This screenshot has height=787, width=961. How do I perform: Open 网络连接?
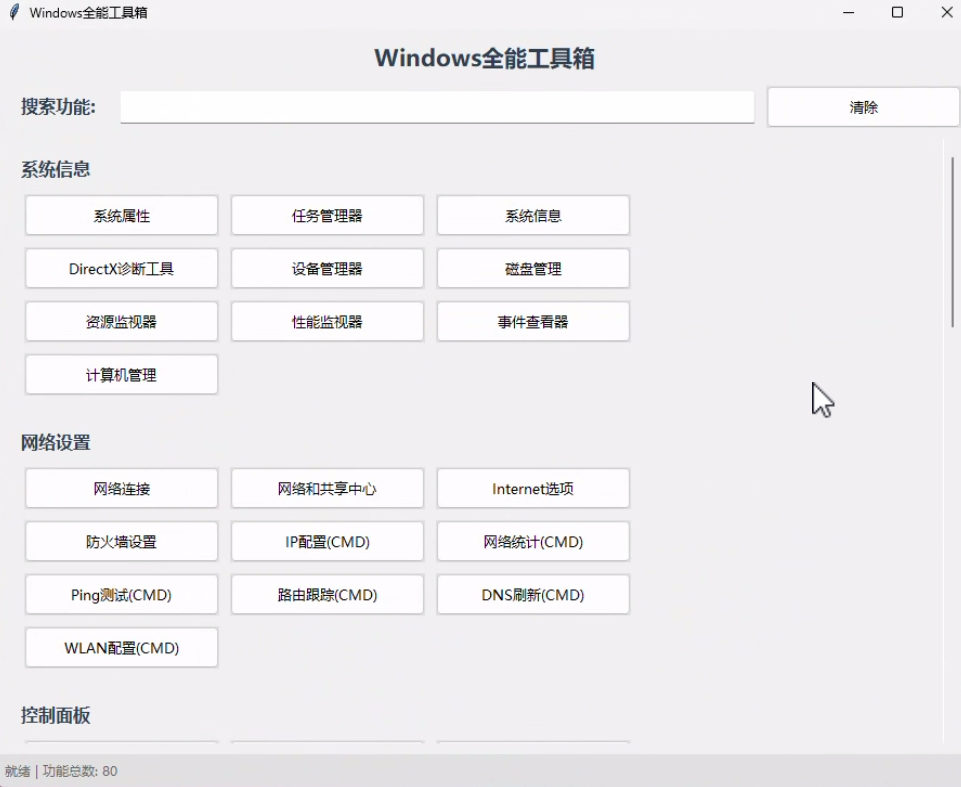pos(121,489)
